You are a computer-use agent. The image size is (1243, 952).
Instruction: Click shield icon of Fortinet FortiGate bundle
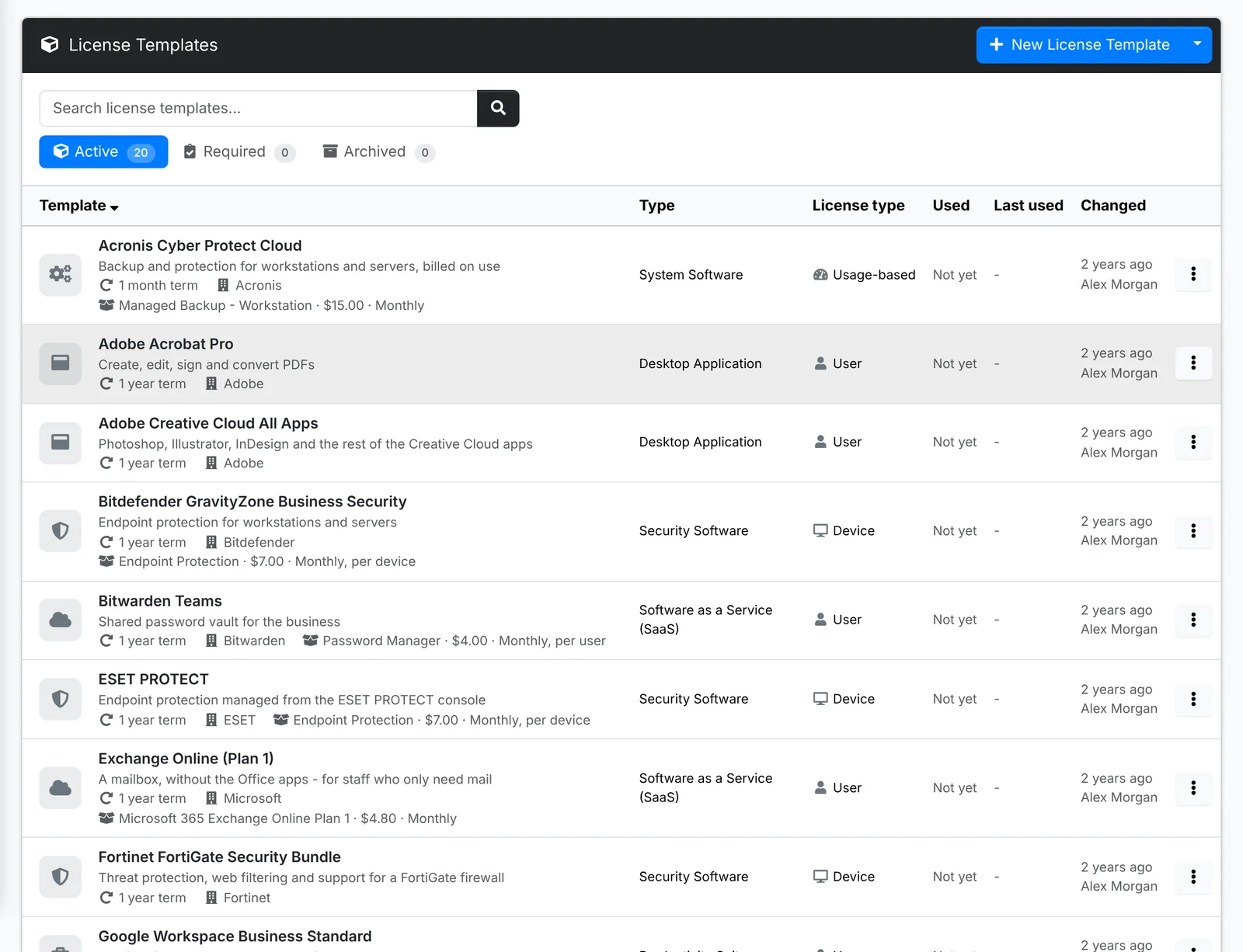click(x=61, y=877)
